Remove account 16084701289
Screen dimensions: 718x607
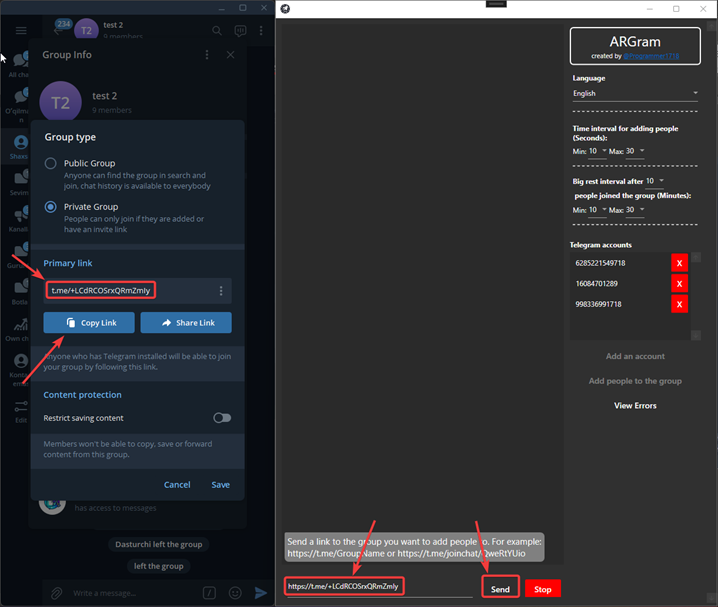click(680, 284)
